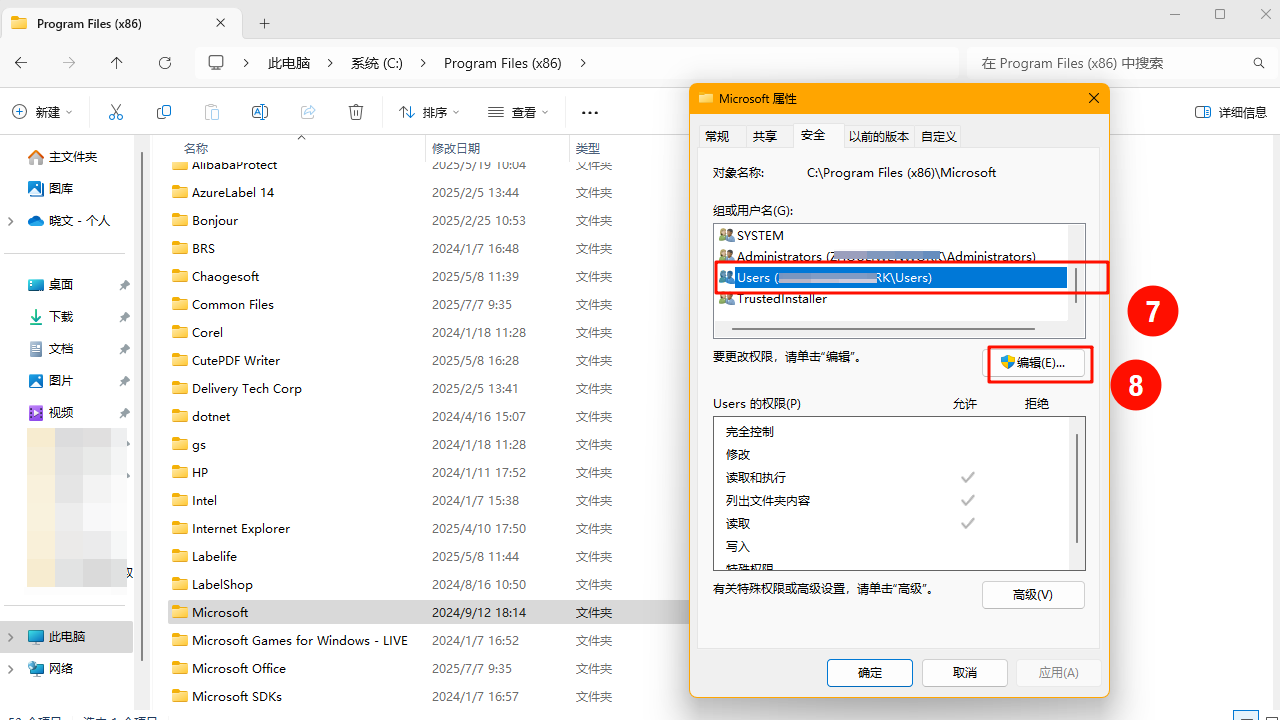Switch to the 自定义 tab

point(939,136)
